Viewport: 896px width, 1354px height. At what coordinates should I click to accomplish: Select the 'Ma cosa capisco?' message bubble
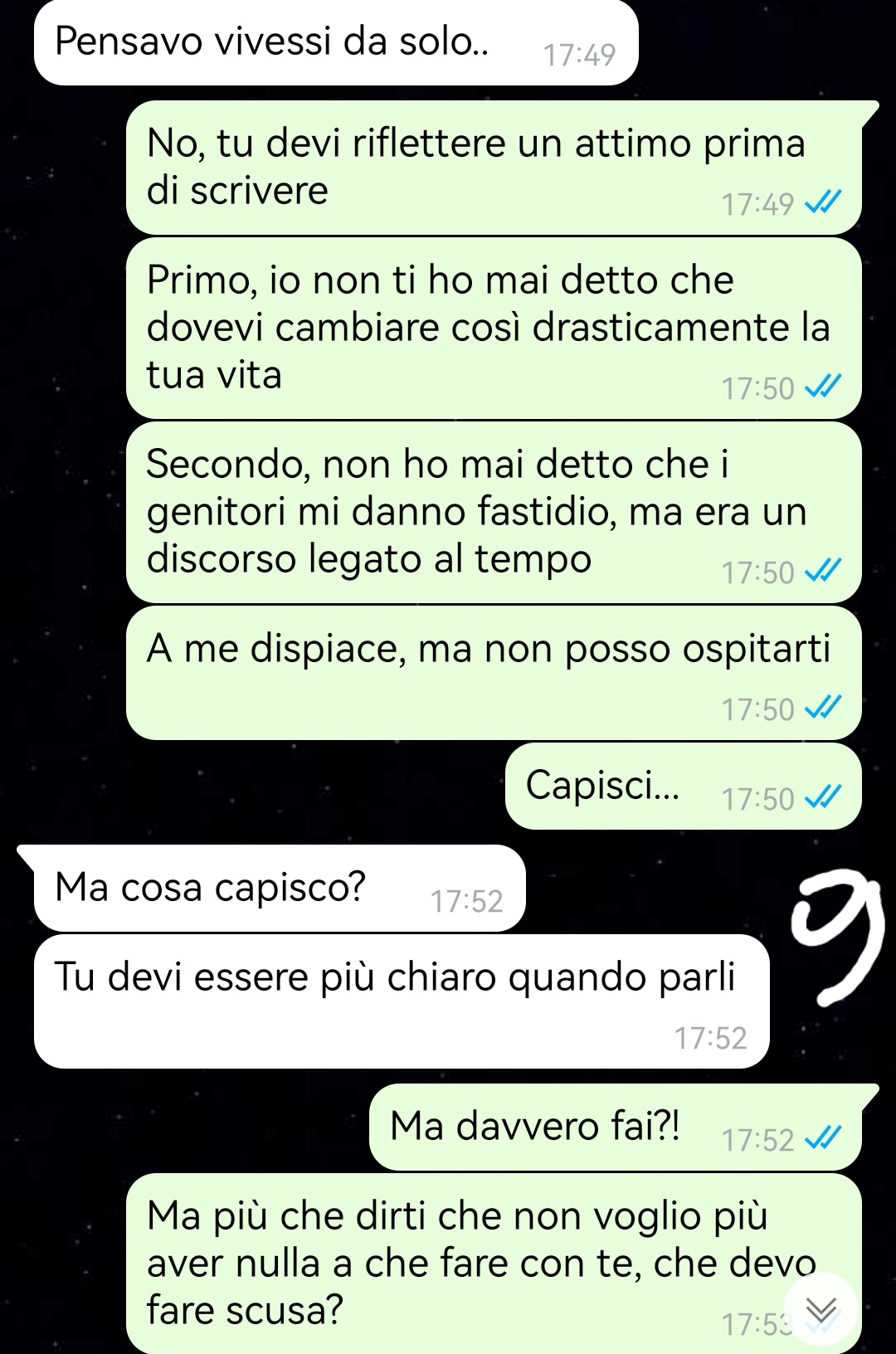280,889
